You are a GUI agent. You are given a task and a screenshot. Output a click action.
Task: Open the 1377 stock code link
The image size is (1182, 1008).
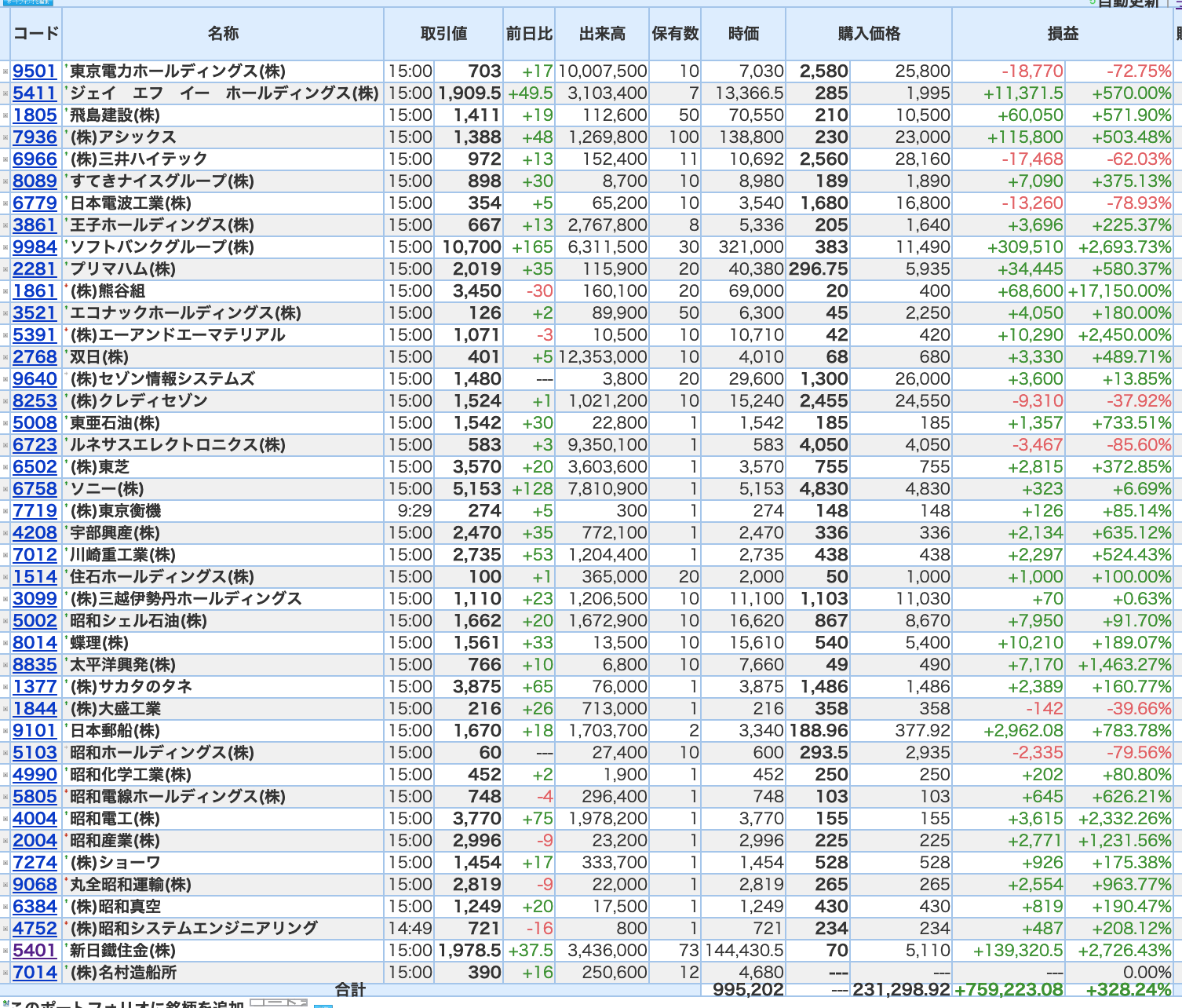point(35,687)
